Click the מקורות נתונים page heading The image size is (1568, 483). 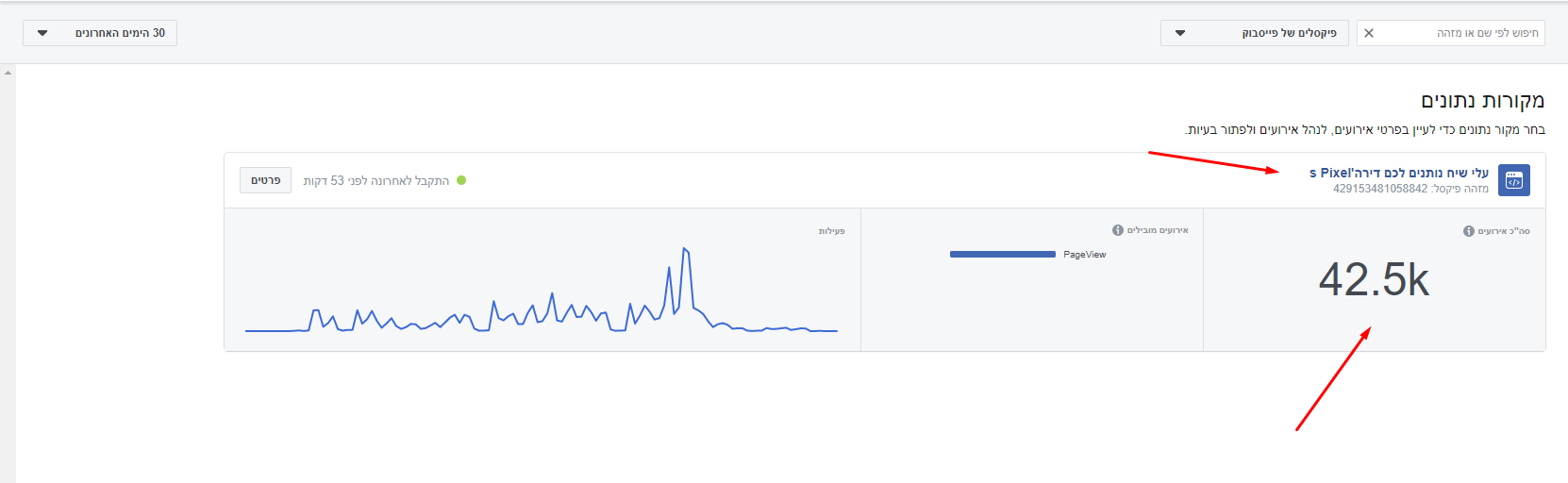[1482, 101]
